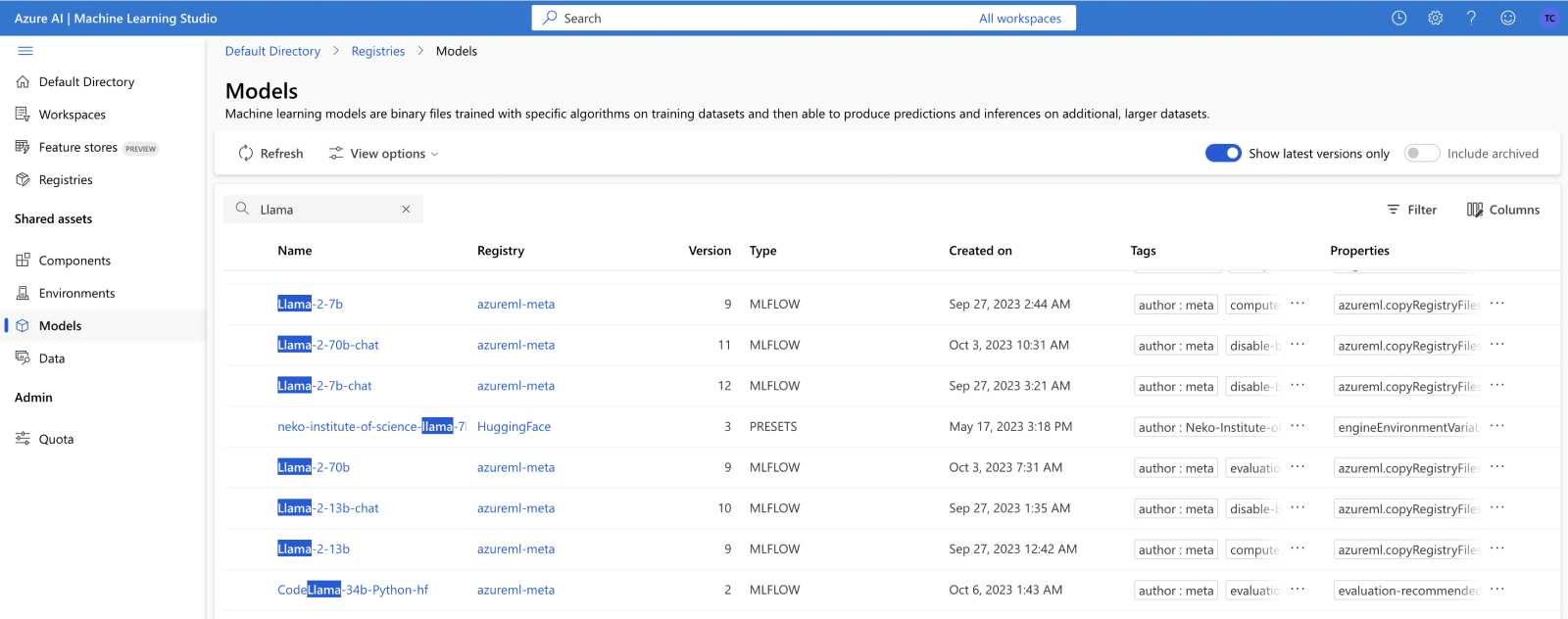The image size is (1568, 619).
Task: Click Registries breadcrumb link
Action: pyautogui.click(x=378, y=51)
